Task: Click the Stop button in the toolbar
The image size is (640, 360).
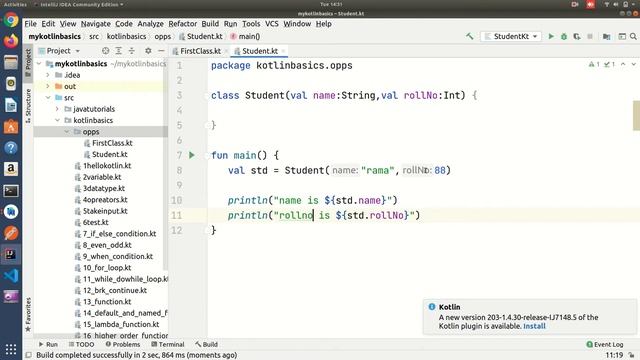Action: click(x=590, y=36)
